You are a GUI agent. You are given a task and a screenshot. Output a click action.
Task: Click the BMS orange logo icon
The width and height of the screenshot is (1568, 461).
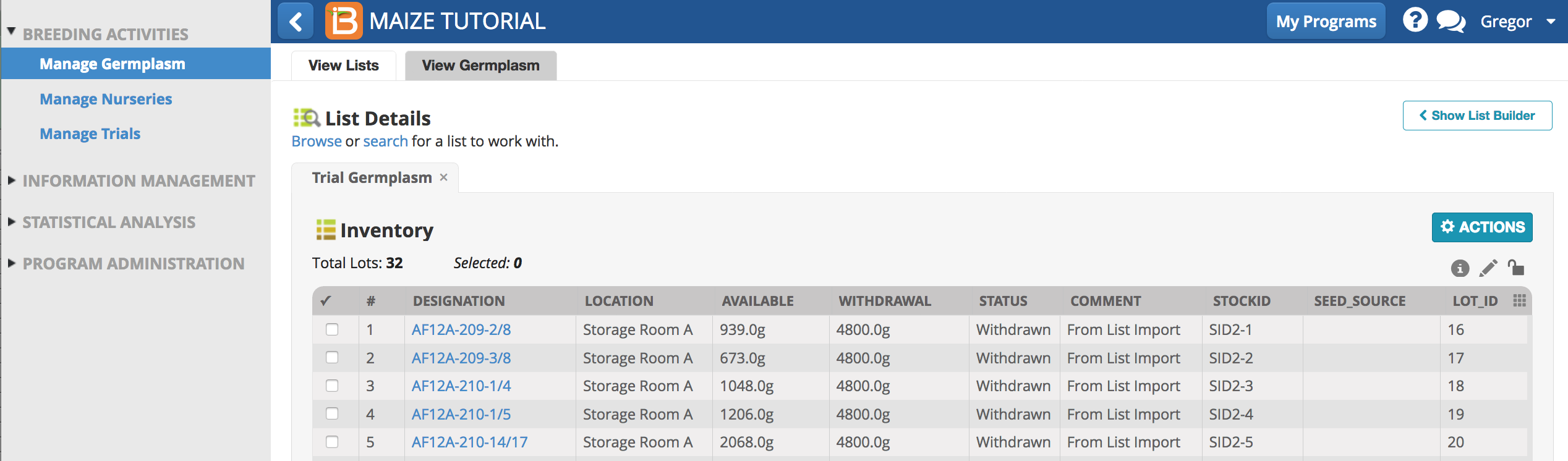pos(344,22)
